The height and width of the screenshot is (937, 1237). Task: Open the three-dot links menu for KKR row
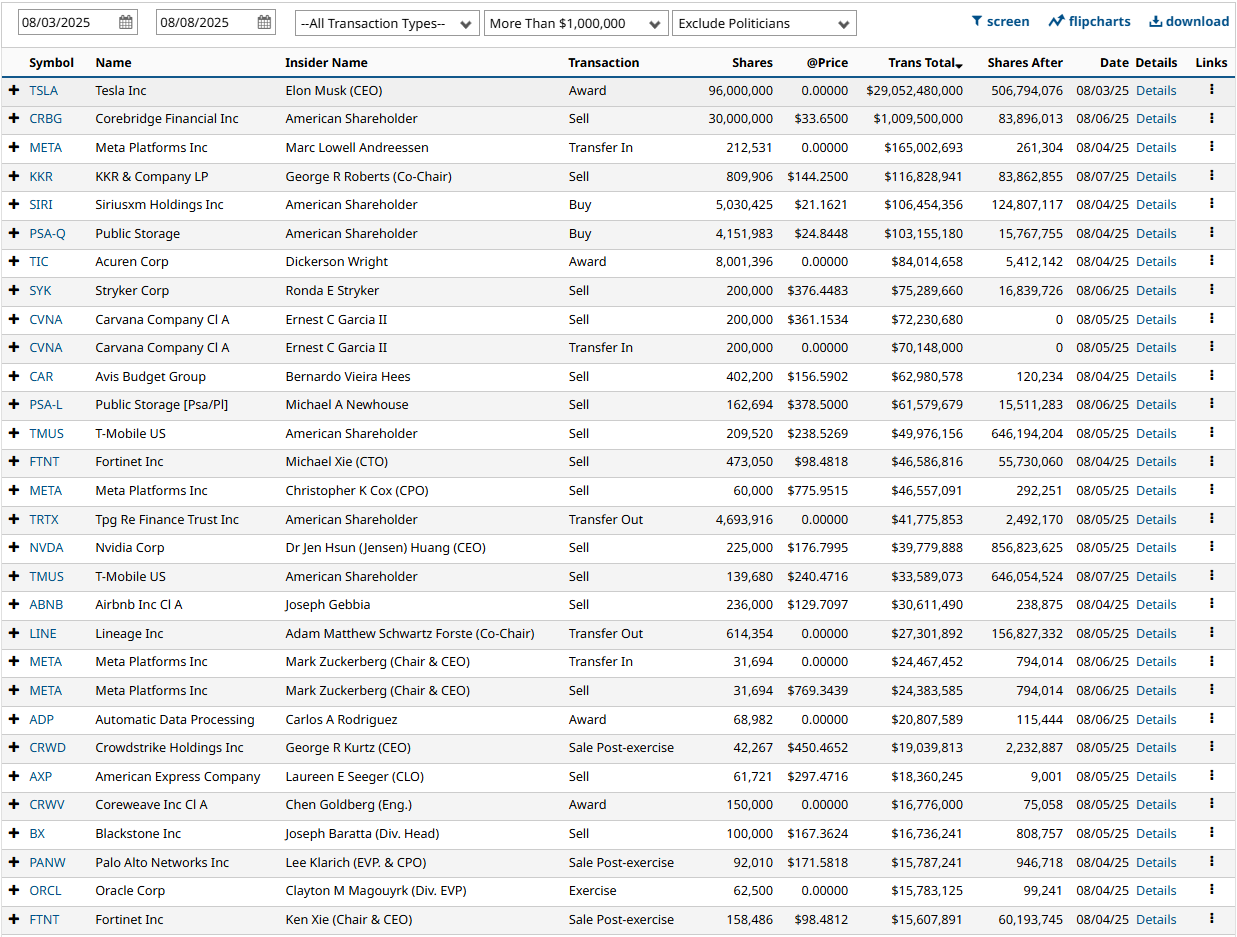[1211, 176]
